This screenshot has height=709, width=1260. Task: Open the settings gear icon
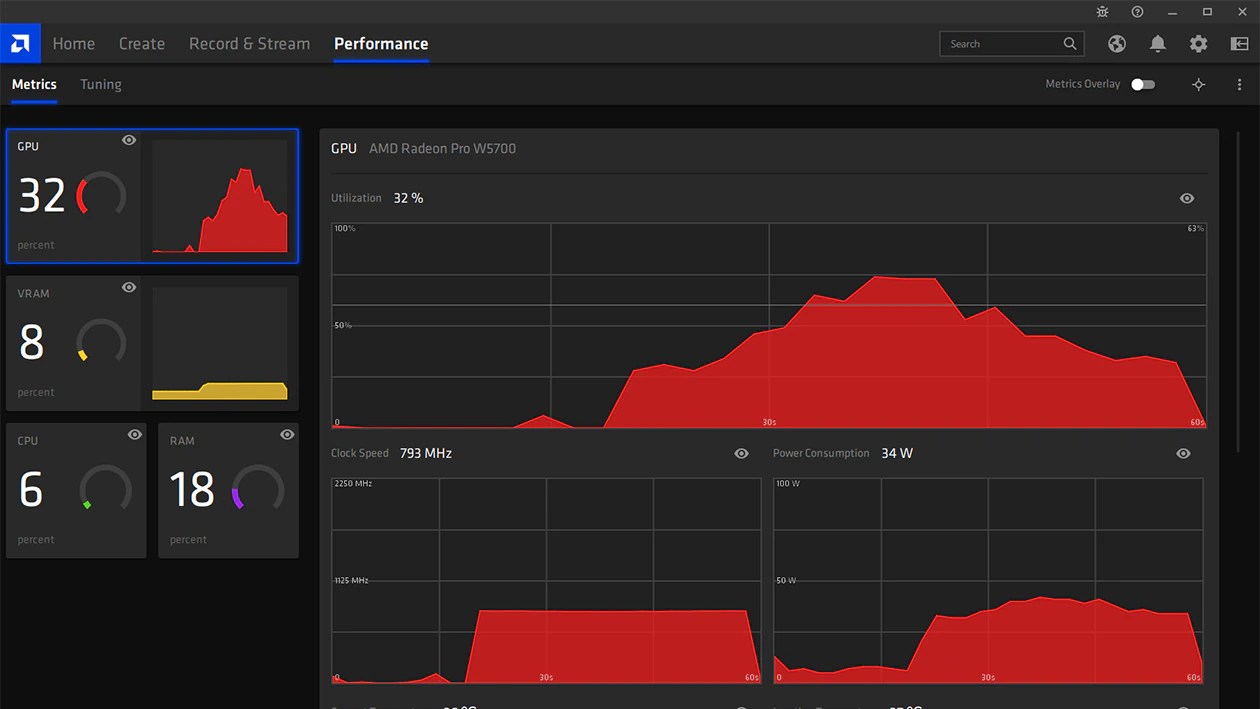click(1198, 44)
